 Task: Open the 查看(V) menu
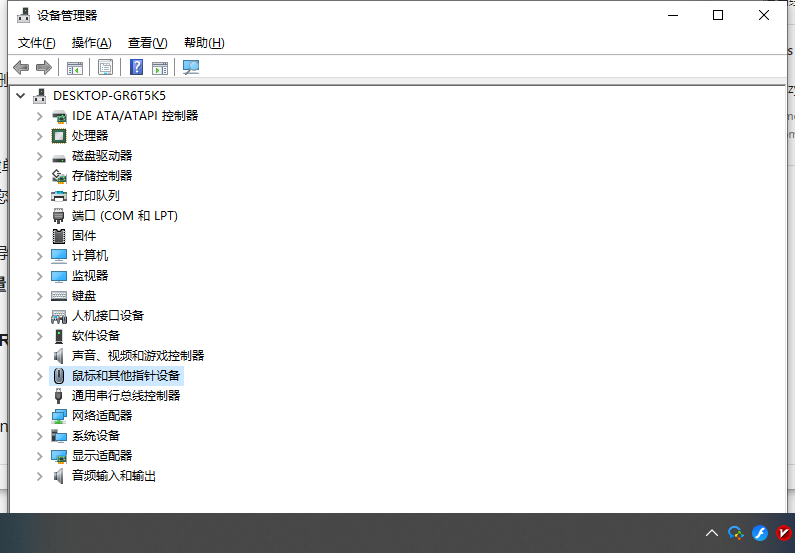coord(147,43)
